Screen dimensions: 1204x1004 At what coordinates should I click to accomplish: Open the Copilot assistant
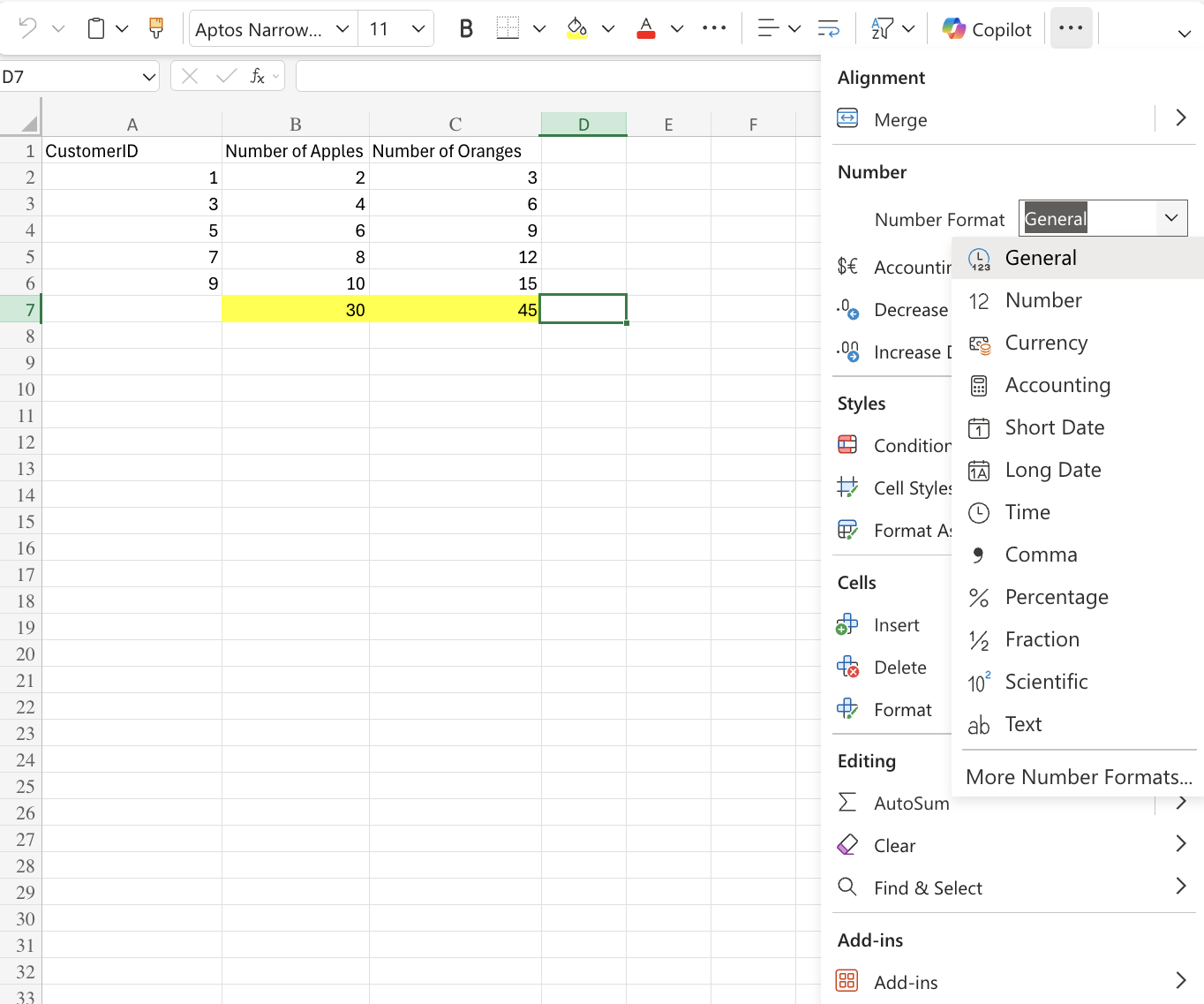986,28
